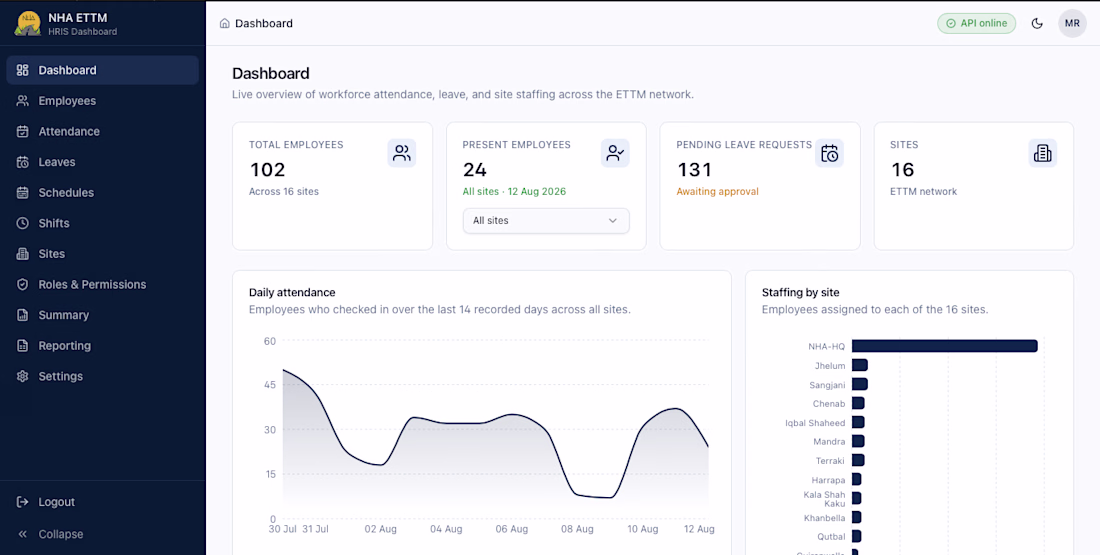The width and height of the screenshot is (1100, 555).
Task: Click the Mandra site label
Action: click(829, 441)
